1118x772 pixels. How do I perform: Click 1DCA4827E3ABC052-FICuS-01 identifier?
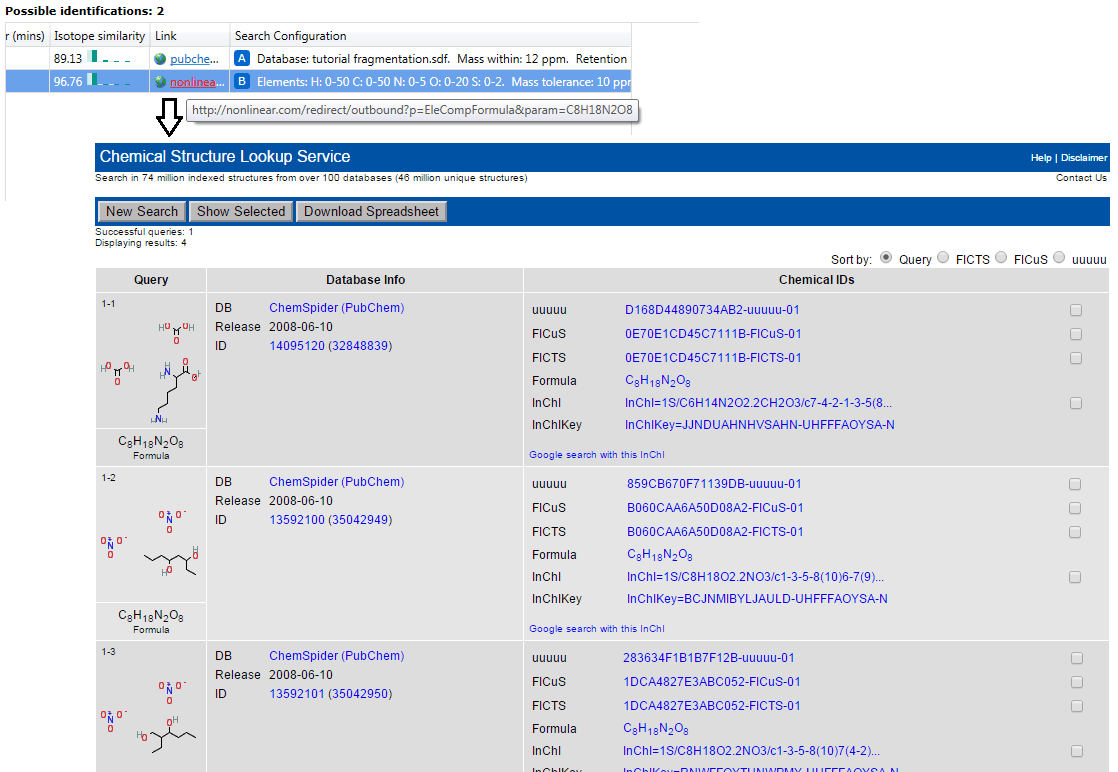pos(712,682)
